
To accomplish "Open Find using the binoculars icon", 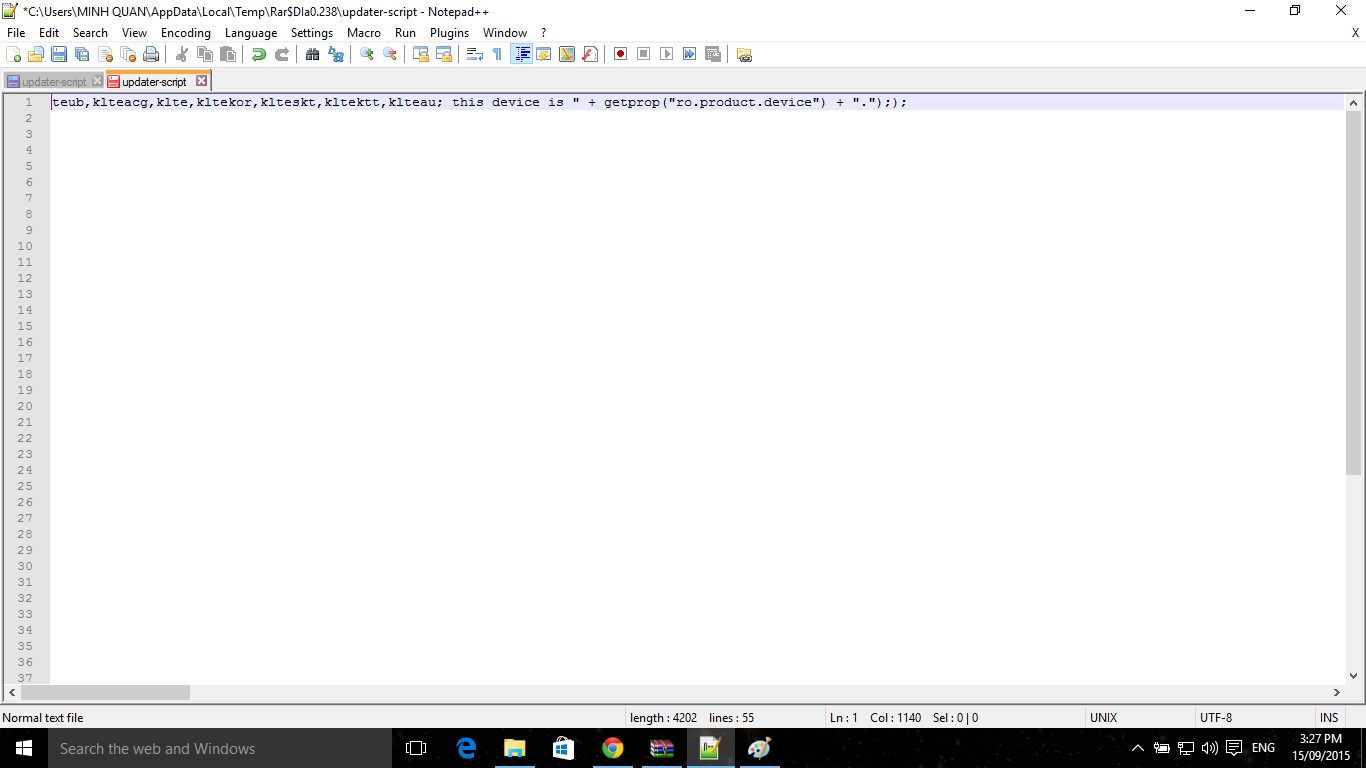I will [313, 54].
